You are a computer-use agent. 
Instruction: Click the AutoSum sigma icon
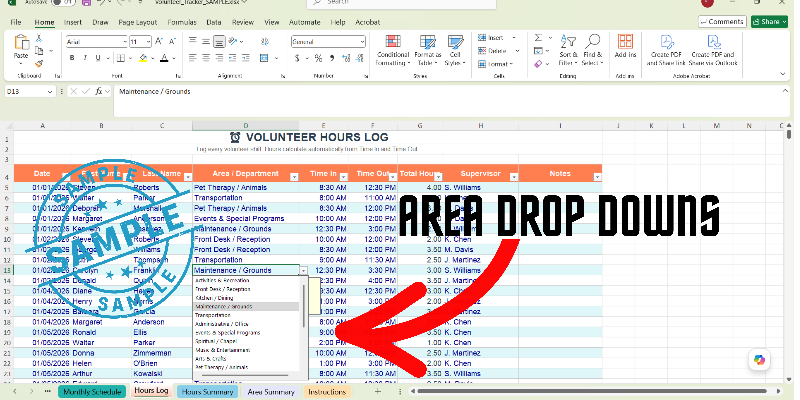click(x=539, y=38)
